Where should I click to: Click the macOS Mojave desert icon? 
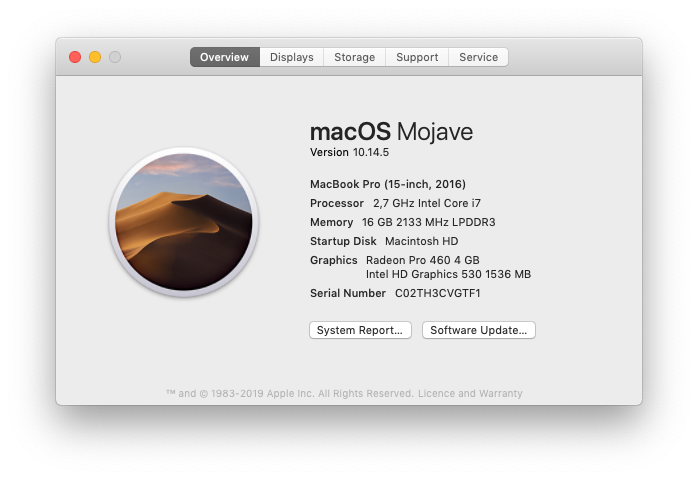point(183,222)
